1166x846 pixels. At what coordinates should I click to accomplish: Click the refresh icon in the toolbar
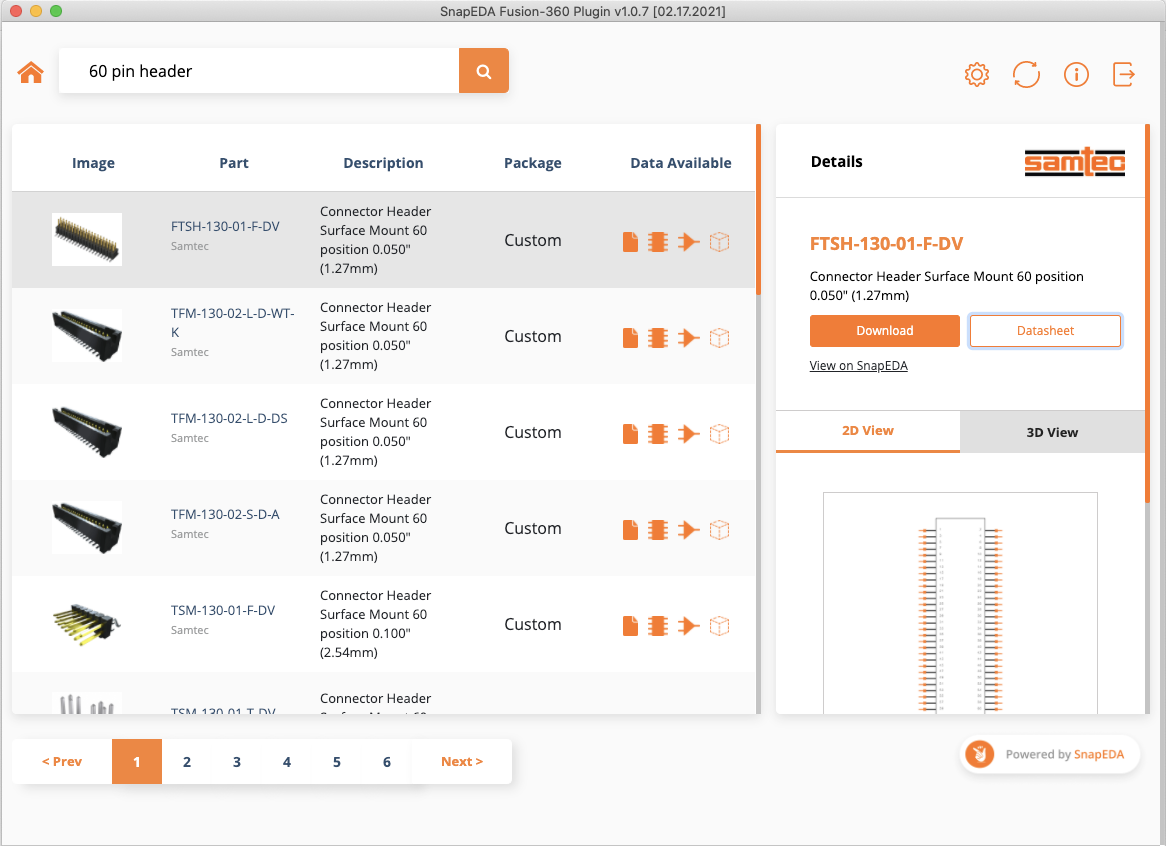(1026, 73)
